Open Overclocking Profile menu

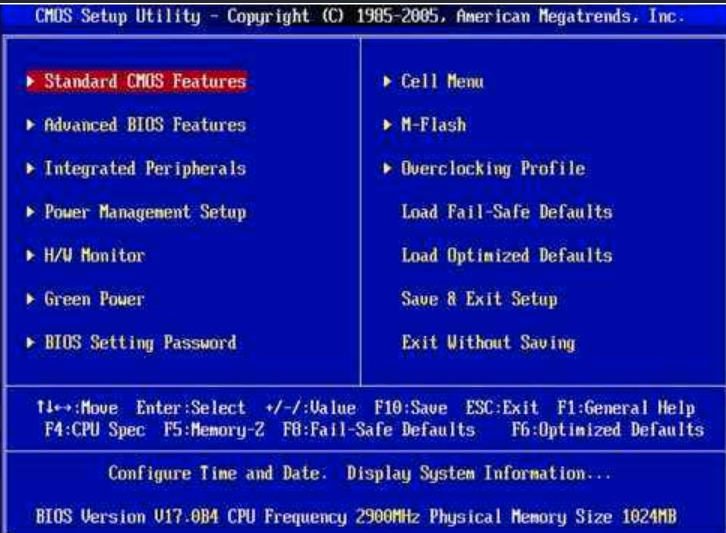[493, 169]
